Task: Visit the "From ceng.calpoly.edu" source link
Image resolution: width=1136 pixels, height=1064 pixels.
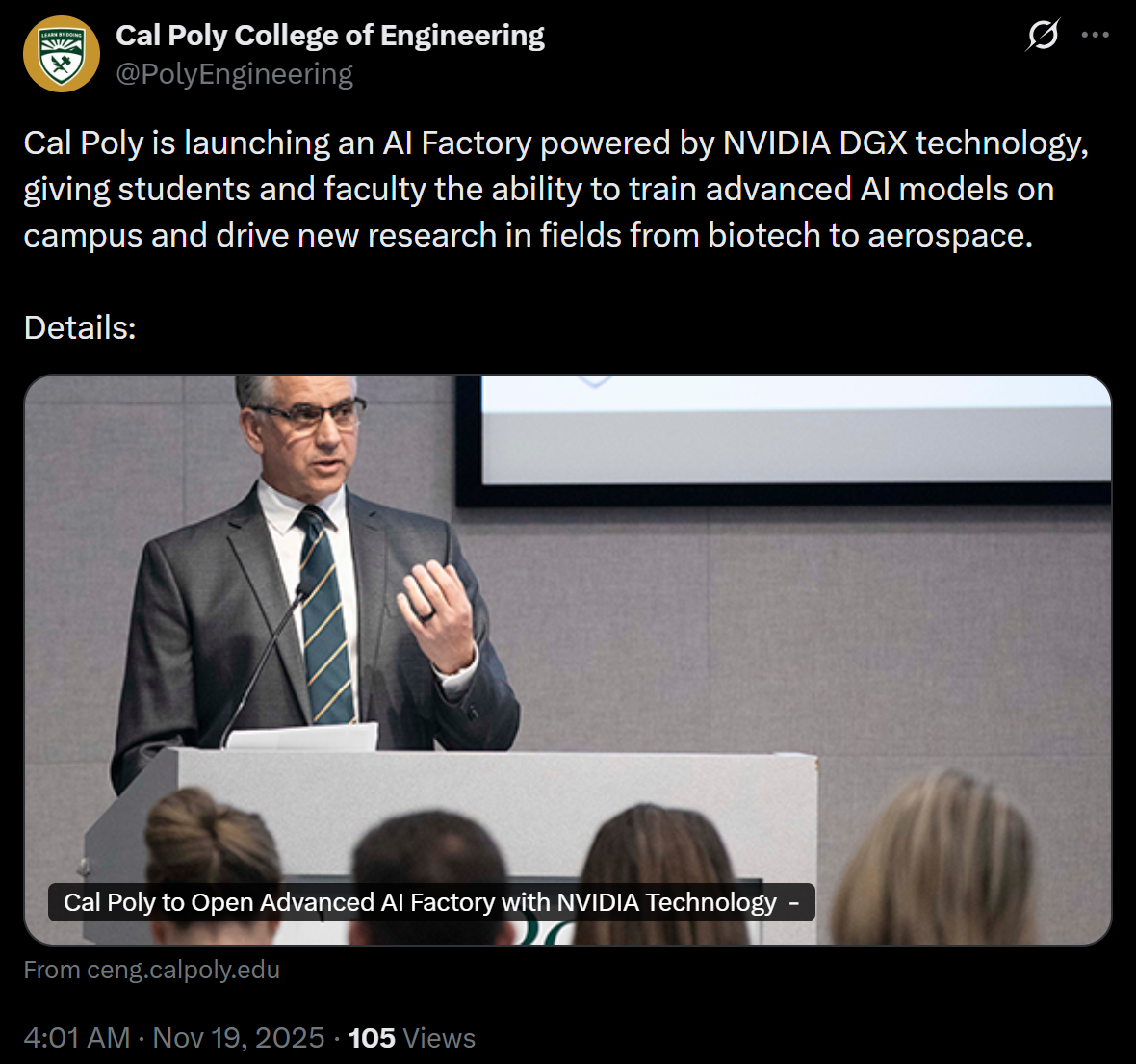Action: (150, 970)
